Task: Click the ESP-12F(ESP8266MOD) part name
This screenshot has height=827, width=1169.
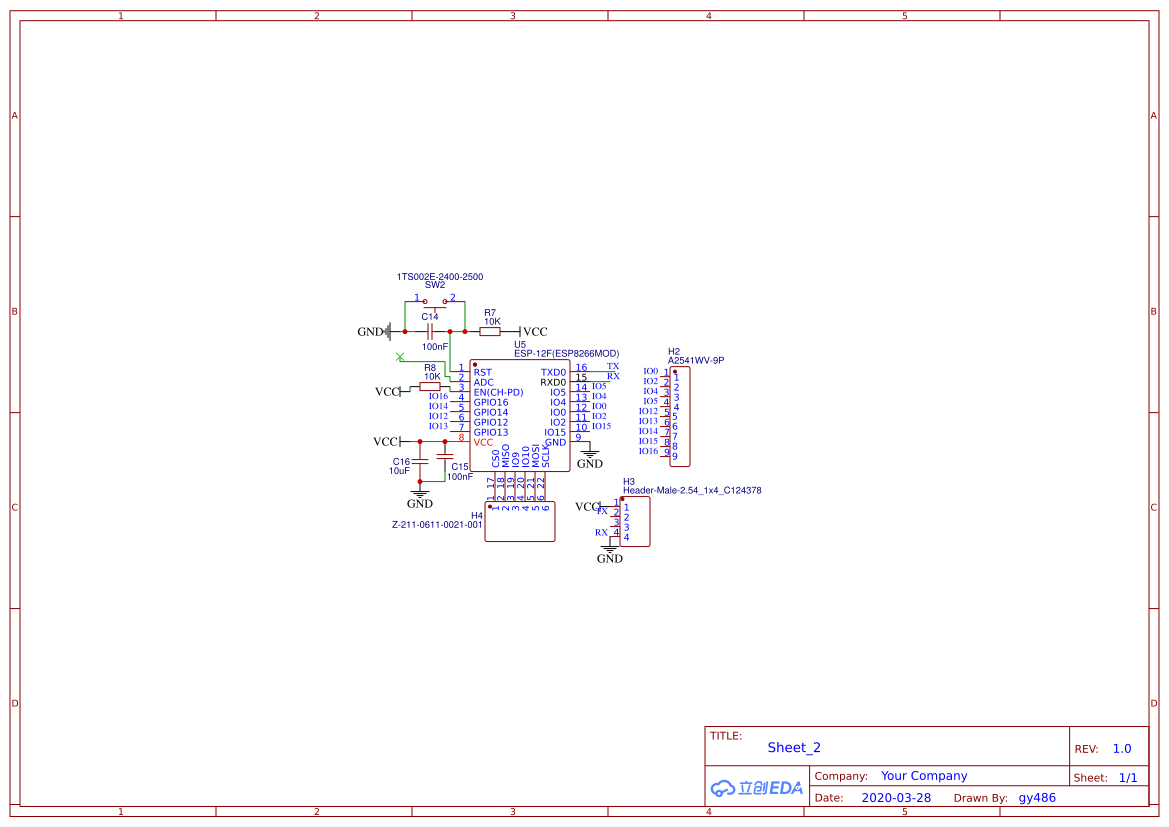Action: [x=567, y=353]
